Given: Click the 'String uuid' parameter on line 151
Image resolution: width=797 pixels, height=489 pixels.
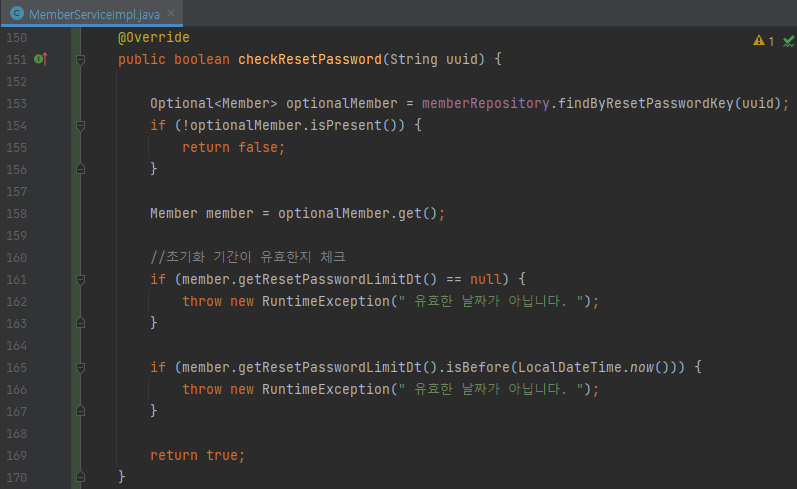Looking at the screenshot, I should click(x=434, y=59).
